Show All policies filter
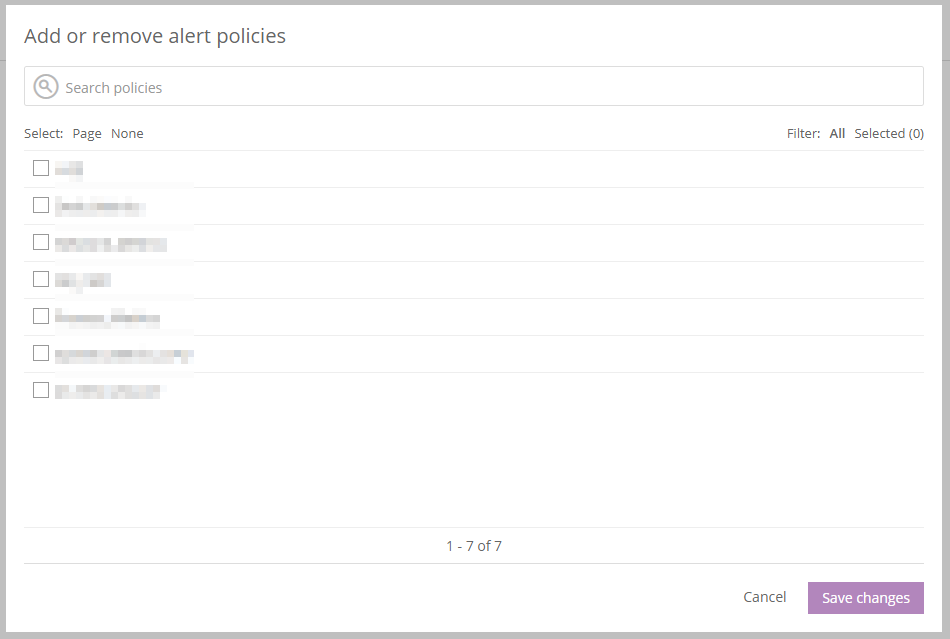Image resolution: width=950 pixels, height=639 pixels. (x=837, y=133)
